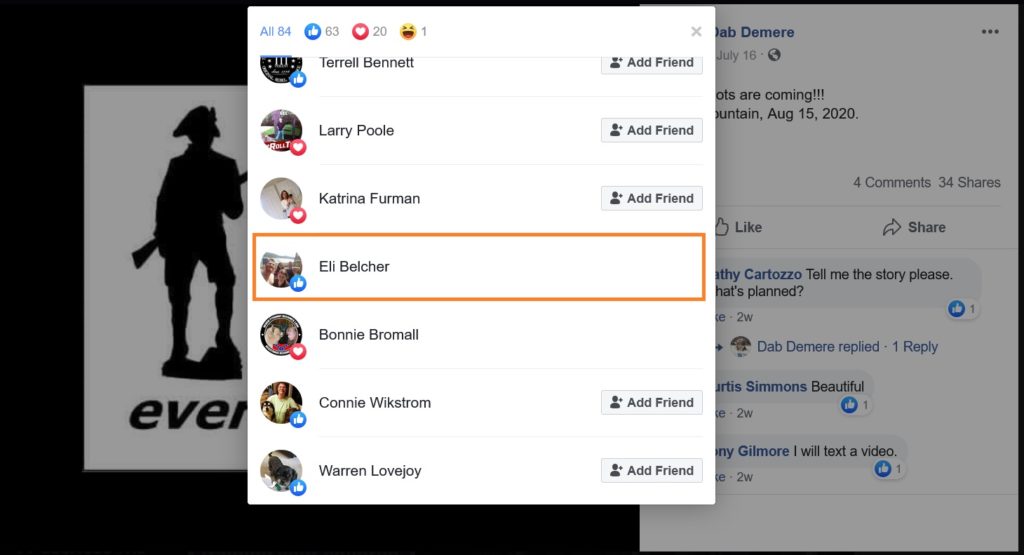This screenshot has height=555, width=1024.
Task: Filter by the Haha laughing emoji reaction
Action: [x=413, y=31]
